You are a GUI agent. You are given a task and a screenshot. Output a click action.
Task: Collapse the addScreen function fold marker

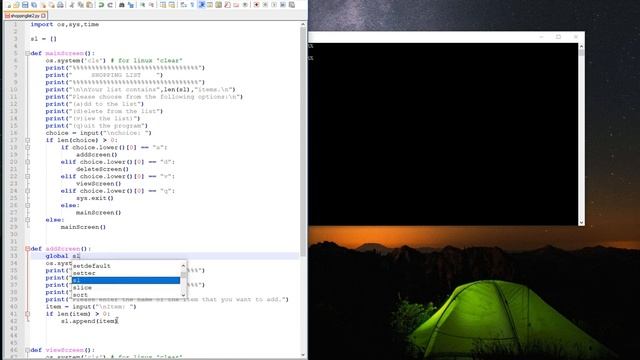point(27,249)
